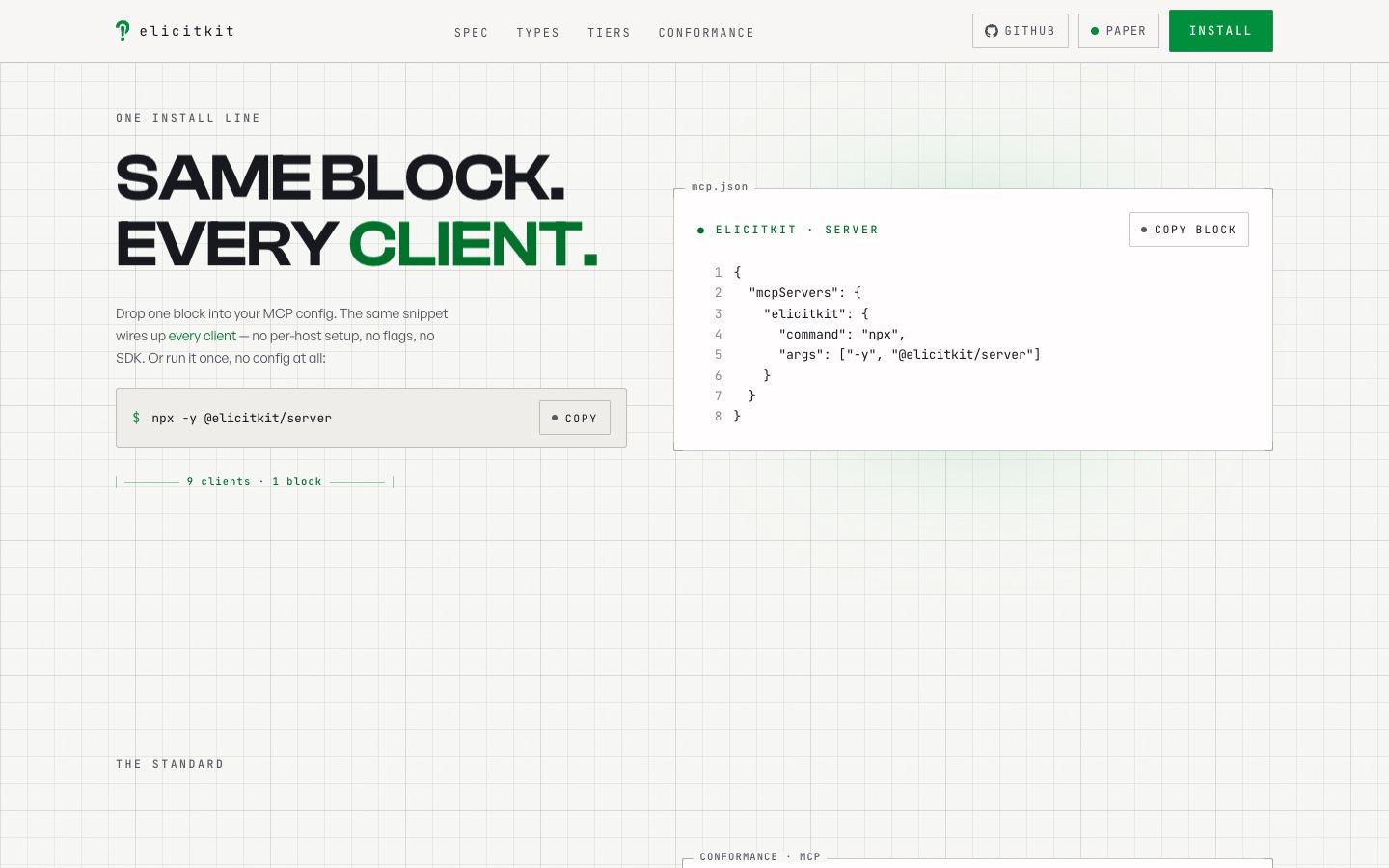The height and width of the screenshot is (868, 1389).
Task: Copy the mcp.json config with COPY BLOCK
Action: tap(1188, 230)
